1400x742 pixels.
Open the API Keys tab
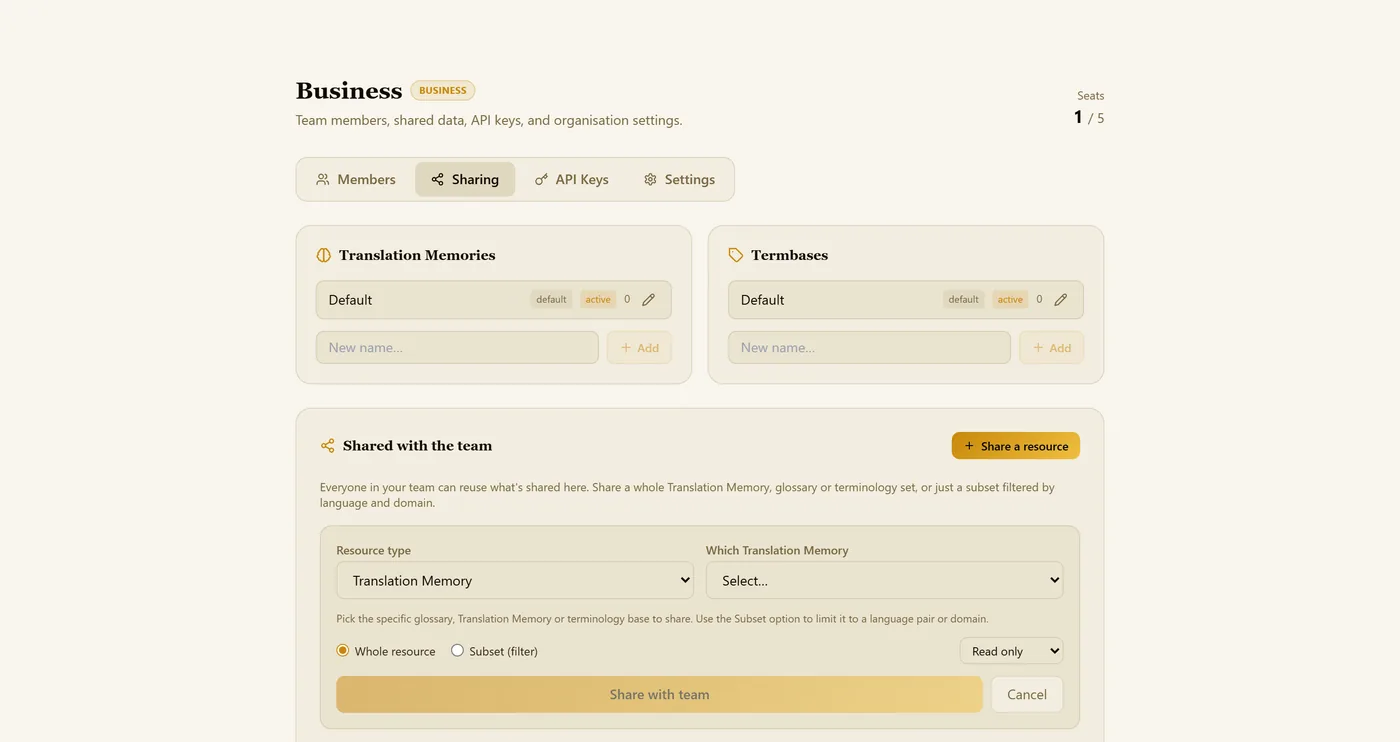click(572, 179)
